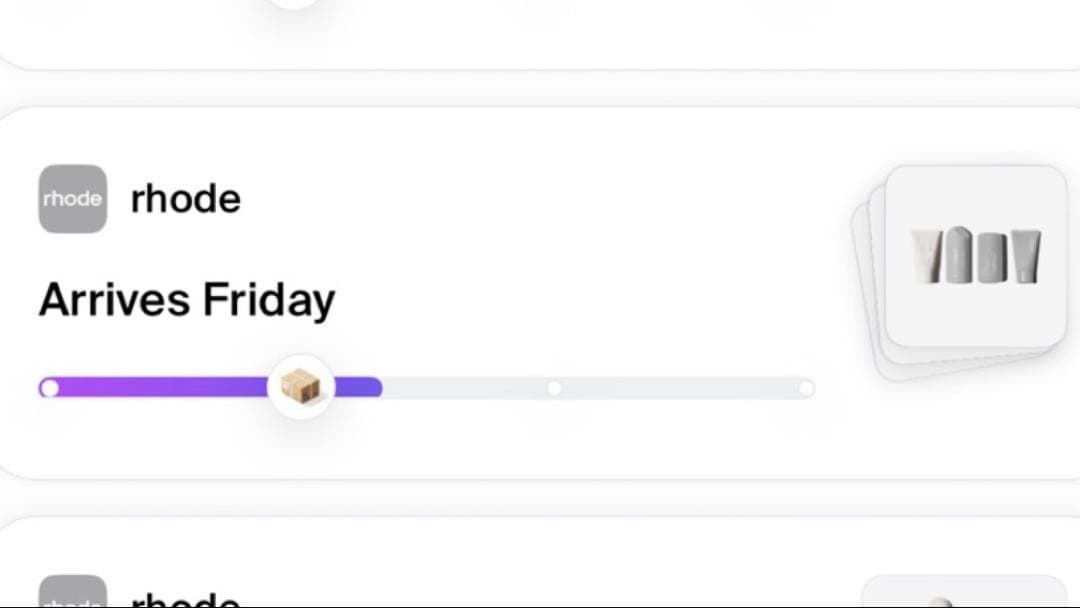Click the filled bar tip right of package
This screenshot has height=608, width=1080.
pyautogui.click(x=359, y=388)
